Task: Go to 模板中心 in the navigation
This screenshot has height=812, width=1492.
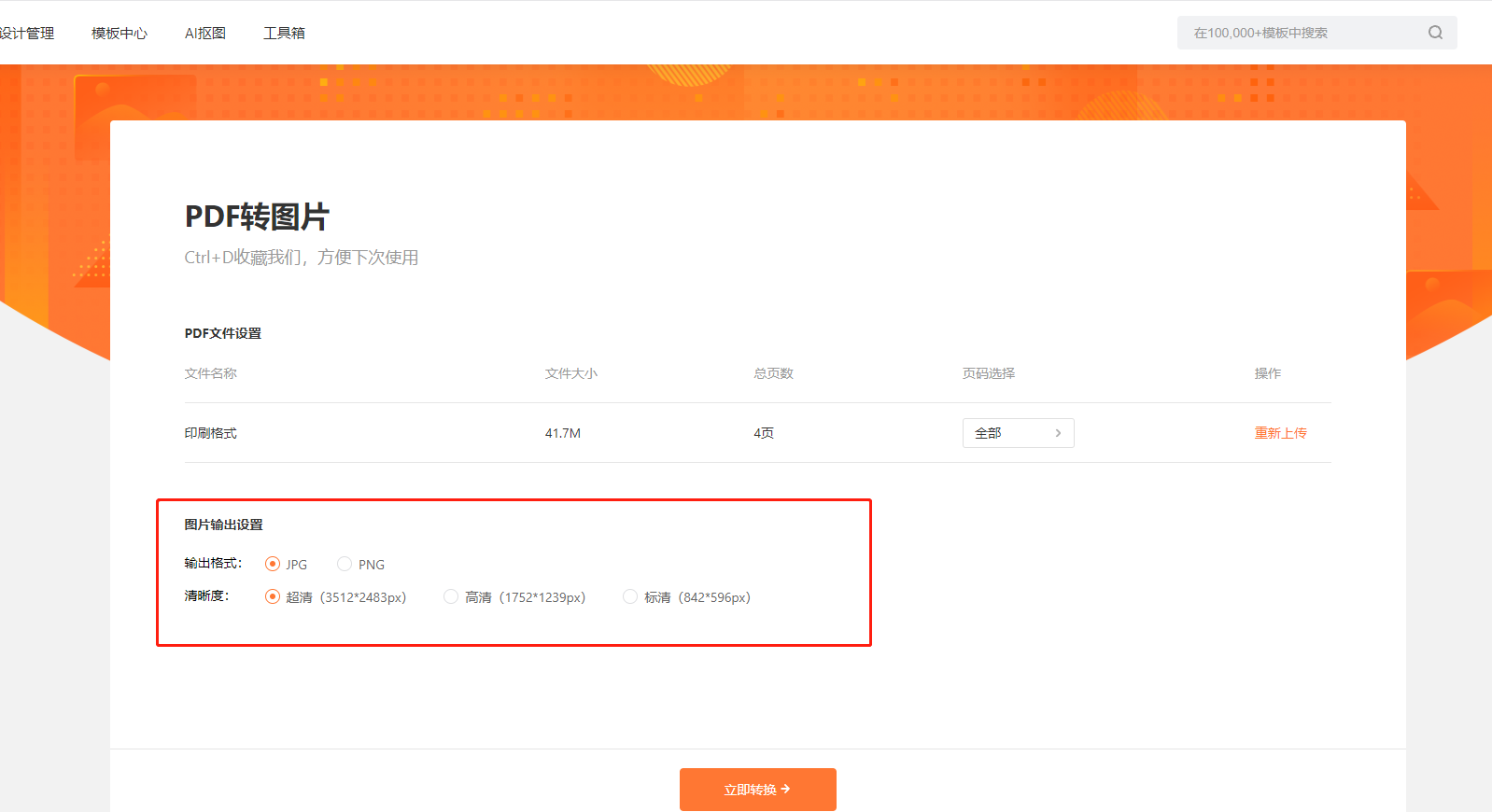Action: point(120,34)
